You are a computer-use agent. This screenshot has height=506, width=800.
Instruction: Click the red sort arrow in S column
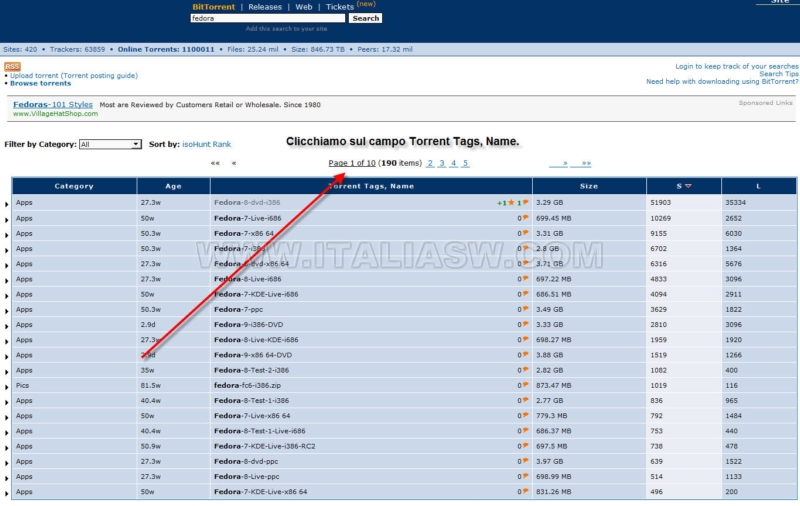click(688, 186)
